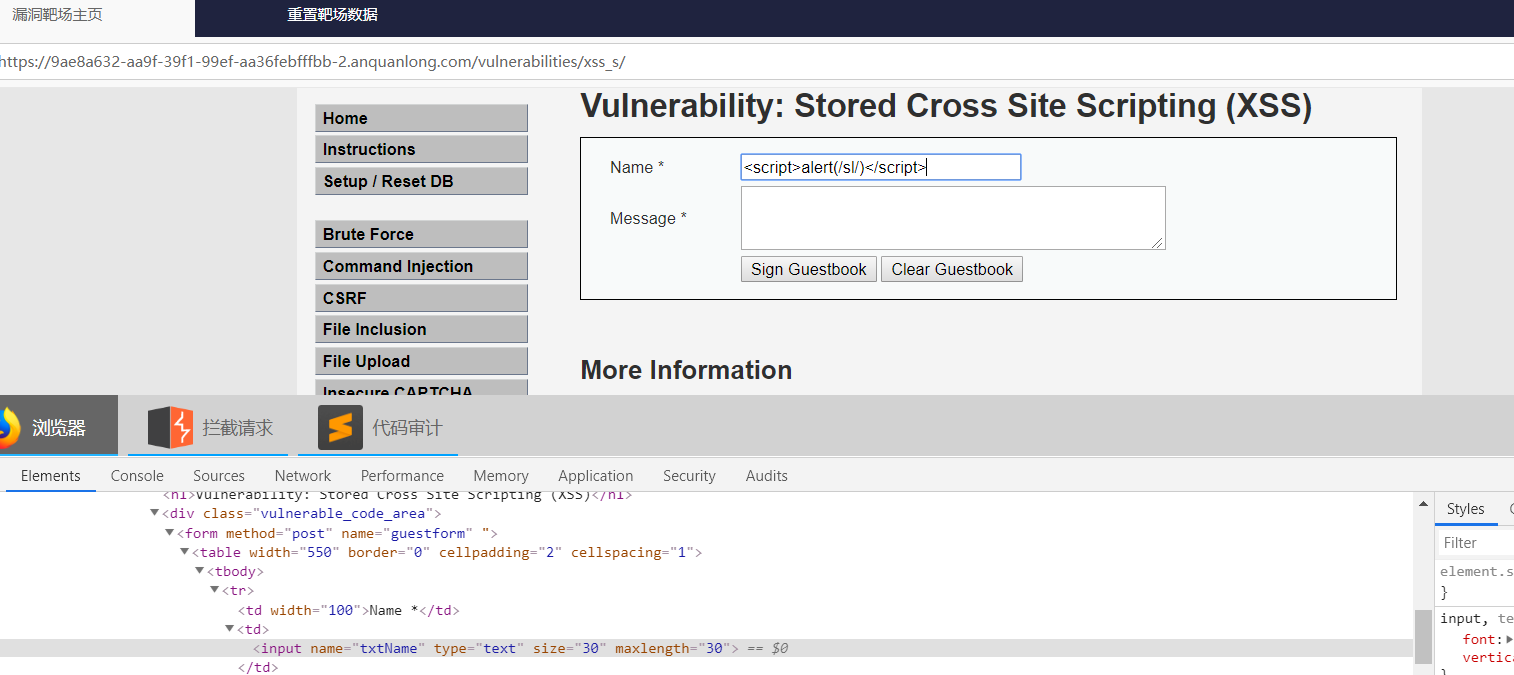Collapse the table element node
This screenshot has width=1514, height=675.
[x=185, y=552]
